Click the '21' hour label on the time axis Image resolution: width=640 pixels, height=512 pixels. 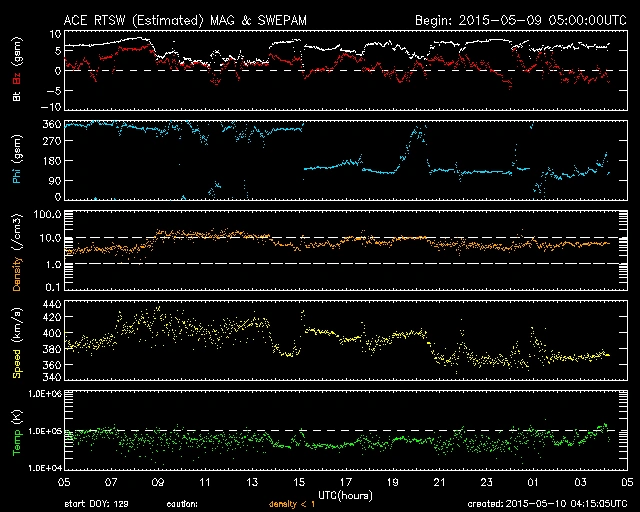click(440, 483)
